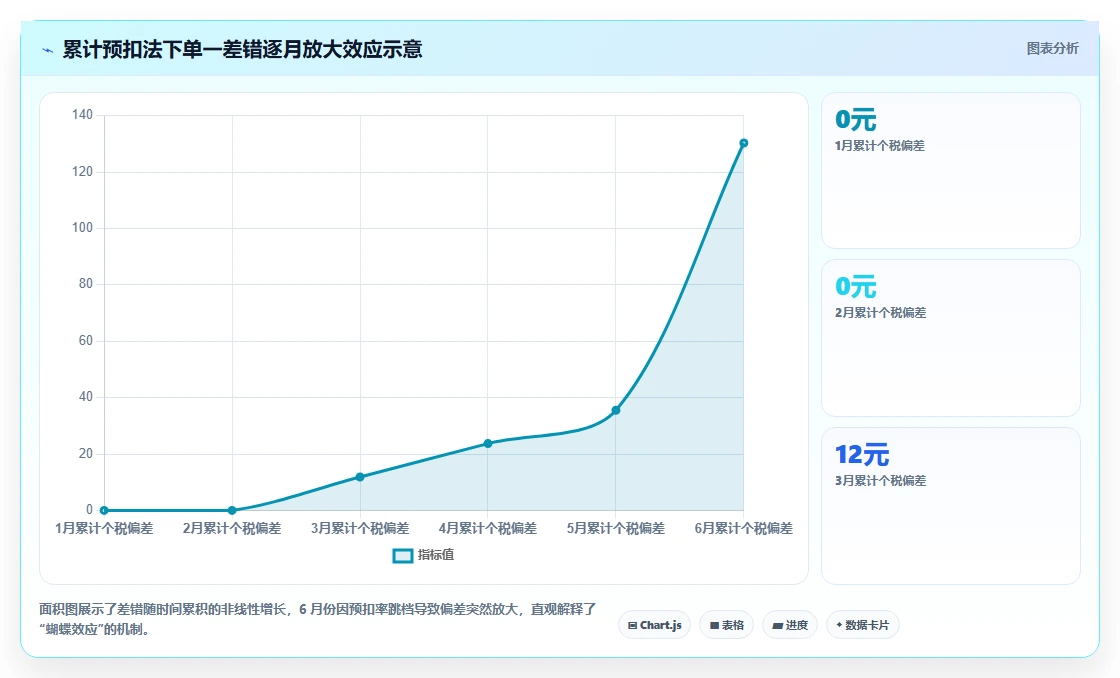The image size is (1120, 678).
Task: Click x-axis label 3月累计个税偏差
Action: point(360,528)
